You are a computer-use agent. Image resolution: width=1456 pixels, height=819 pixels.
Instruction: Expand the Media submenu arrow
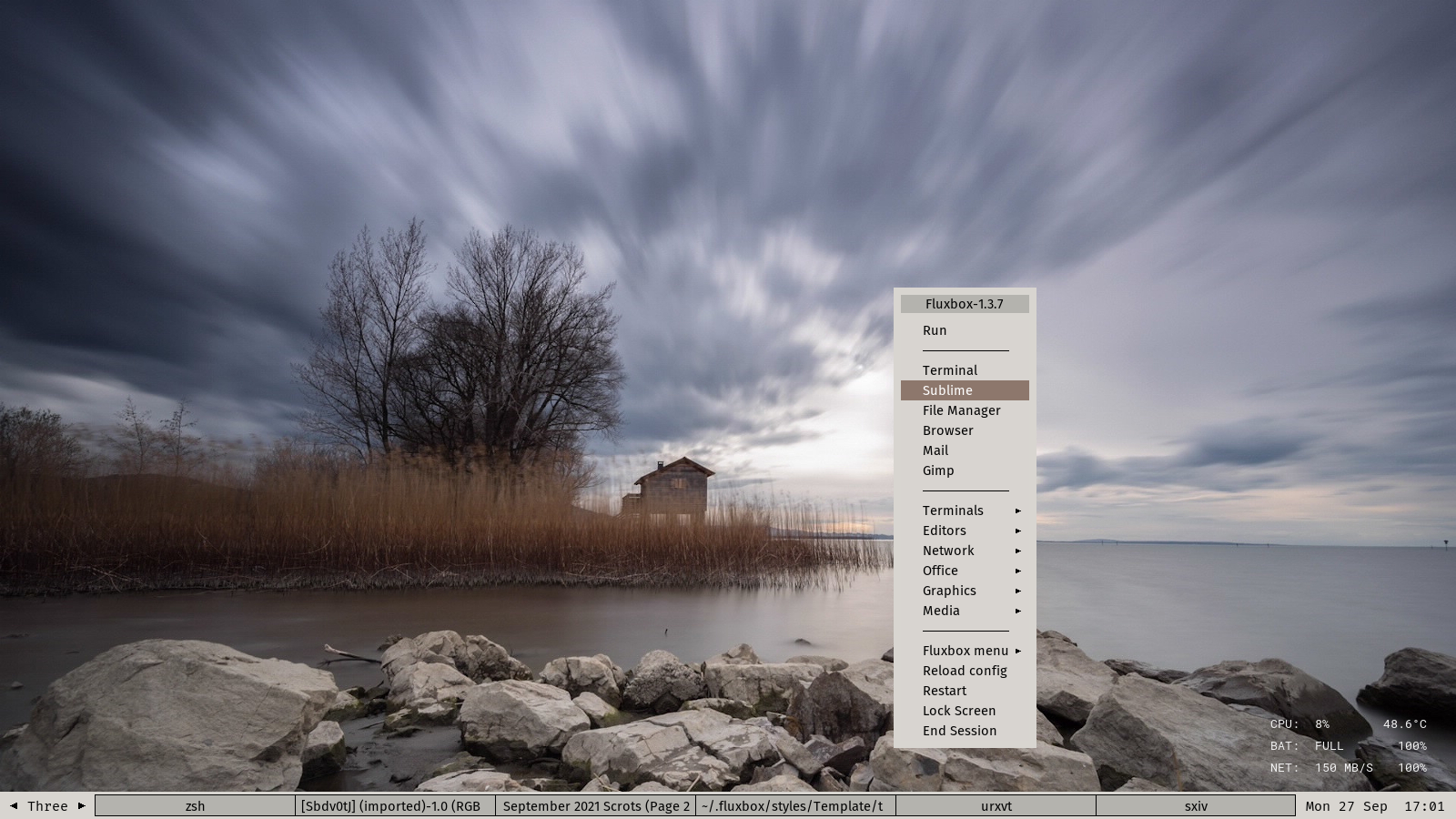(1018, 611)
